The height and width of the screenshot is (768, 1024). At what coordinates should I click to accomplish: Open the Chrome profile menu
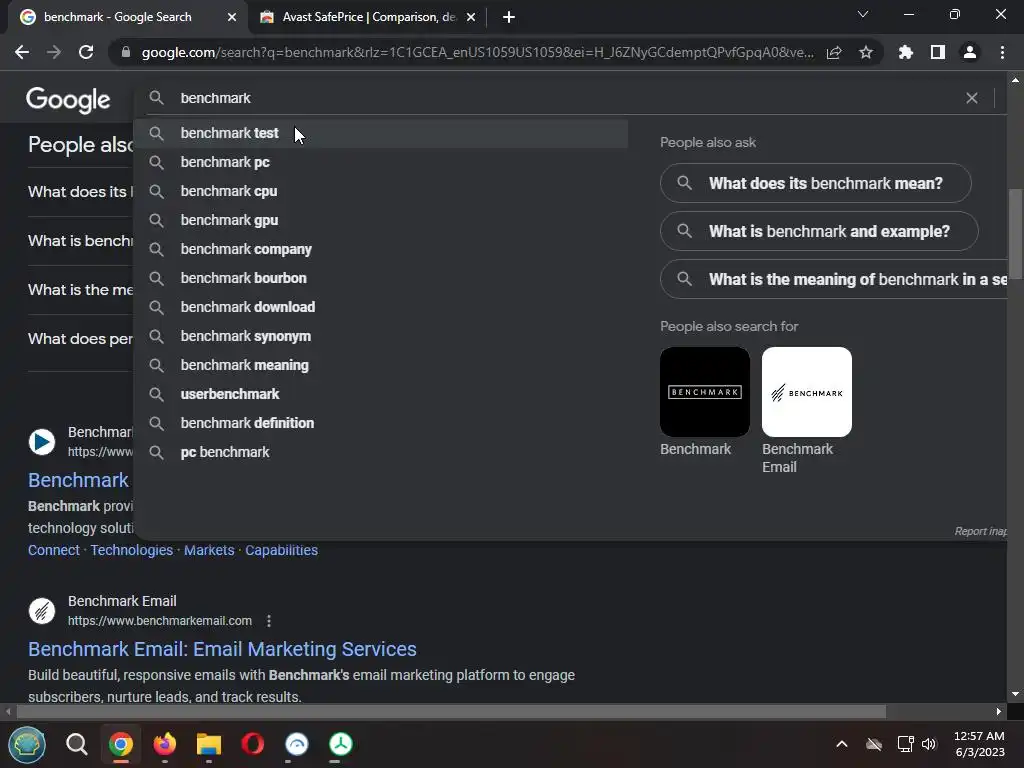coord(970,52)
